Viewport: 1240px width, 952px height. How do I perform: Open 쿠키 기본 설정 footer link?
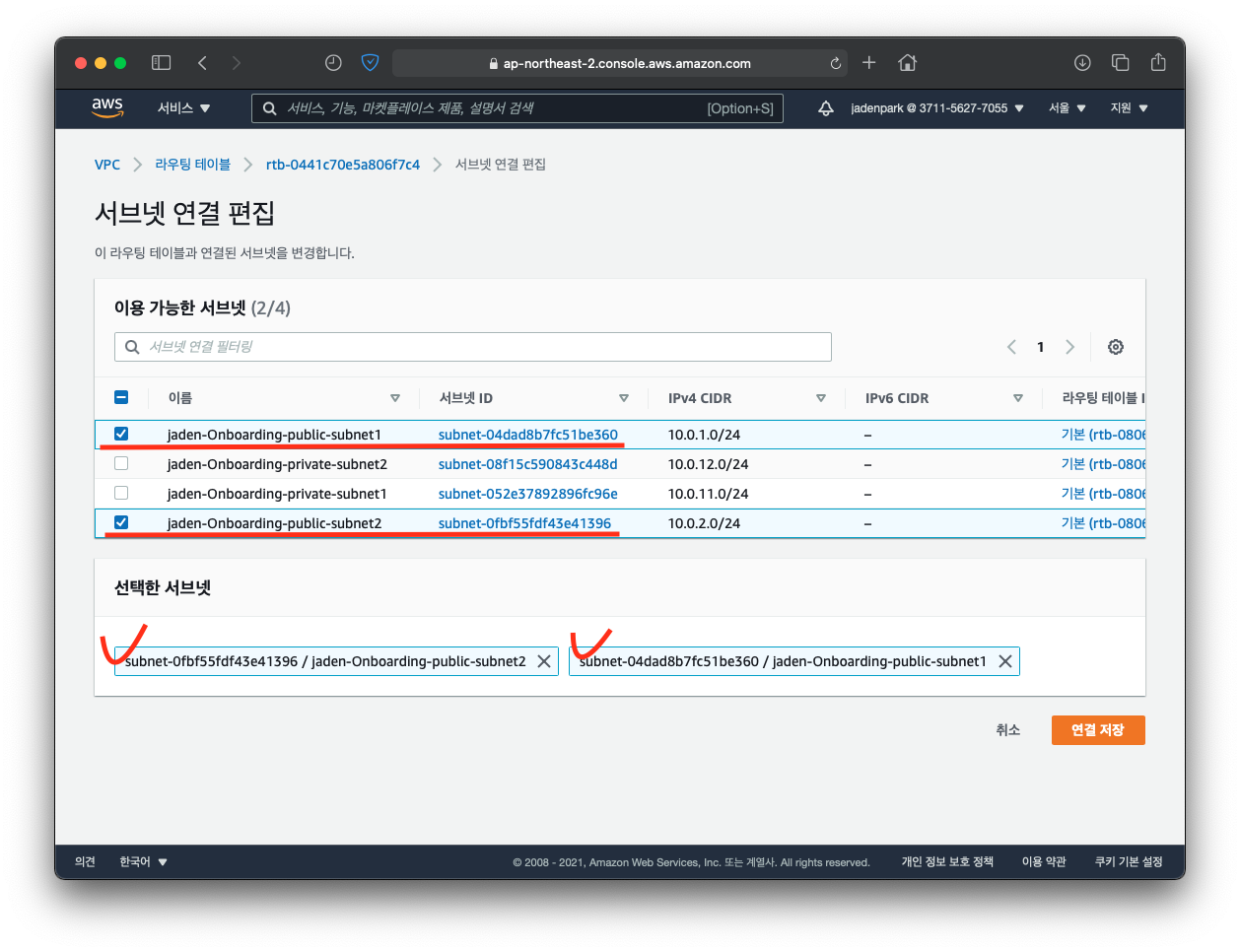[x=1129, y=861]
